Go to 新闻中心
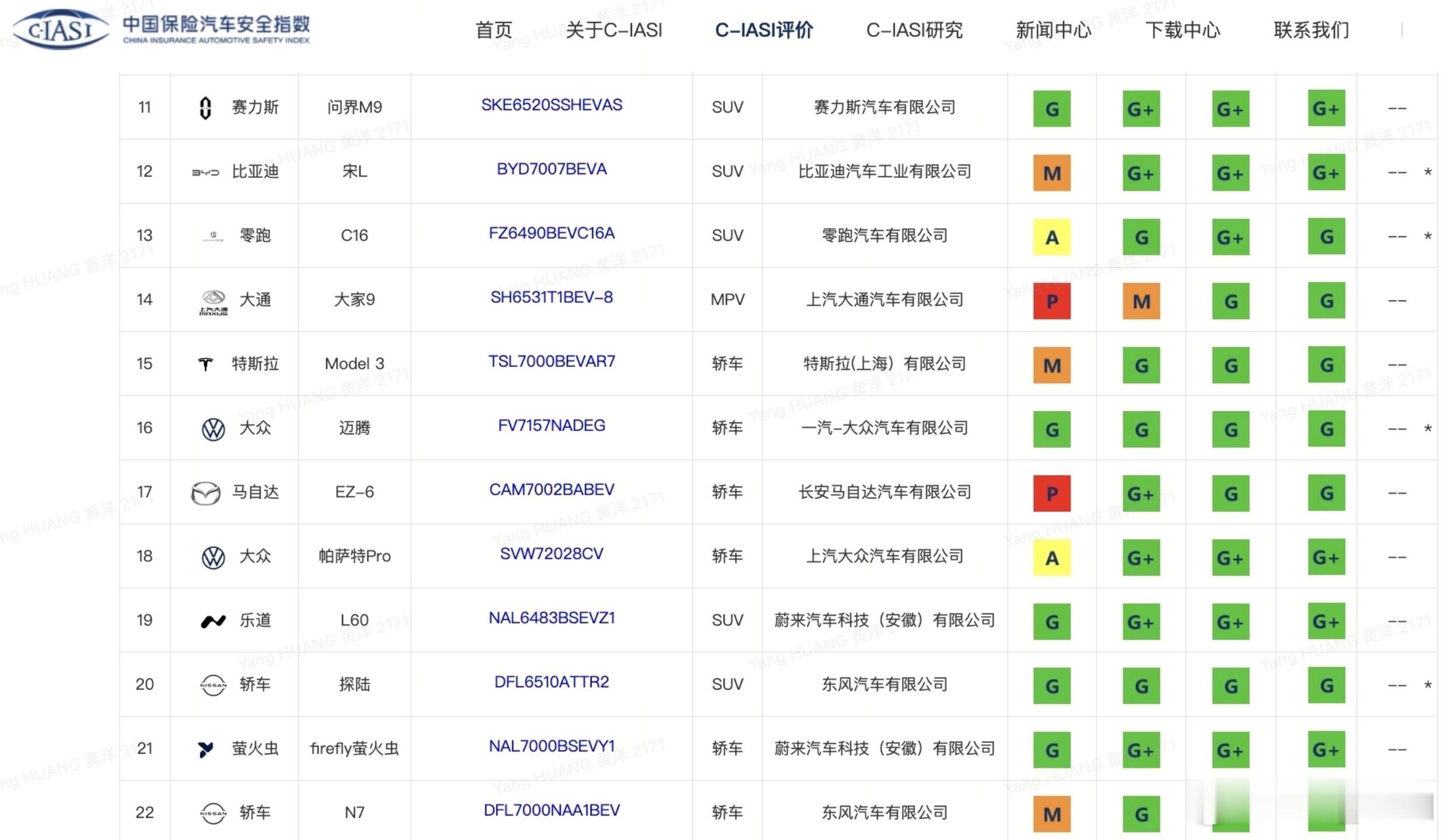This screenshot has width=1447, height=840. coord(1054,30)
